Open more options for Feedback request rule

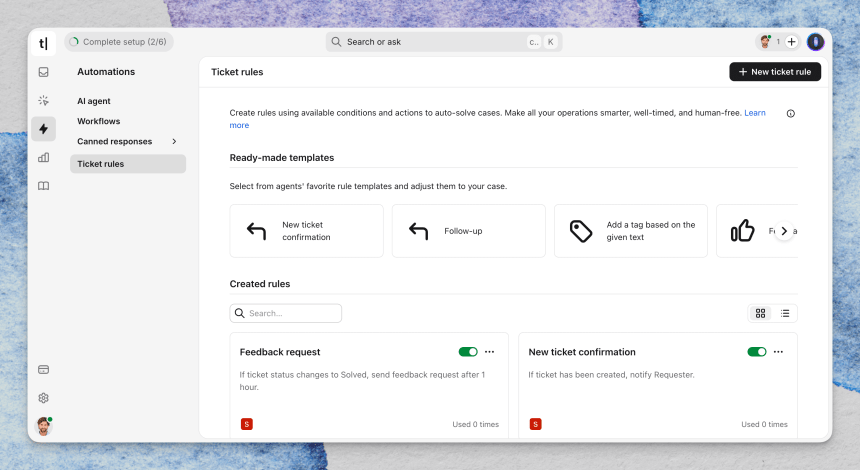click(489, 352)
